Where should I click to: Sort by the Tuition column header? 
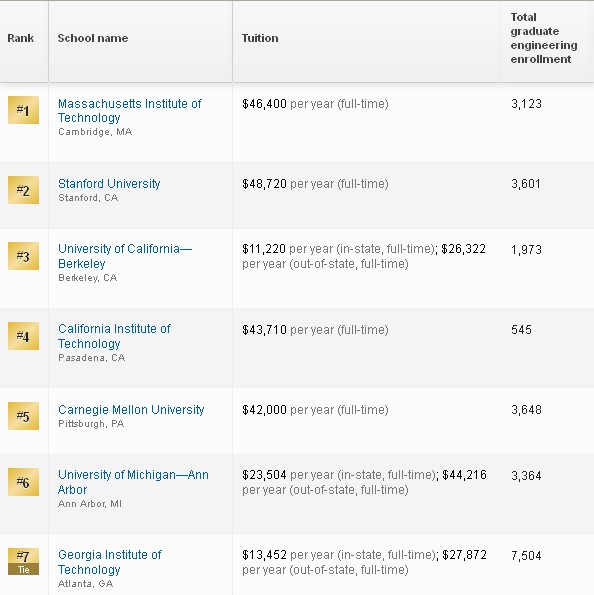pos(260,38)
